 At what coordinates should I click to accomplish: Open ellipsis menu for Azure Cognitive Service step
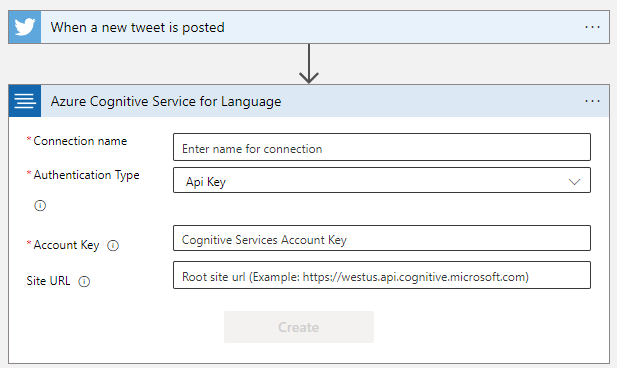pyautogui.click(x=592, y=101)
